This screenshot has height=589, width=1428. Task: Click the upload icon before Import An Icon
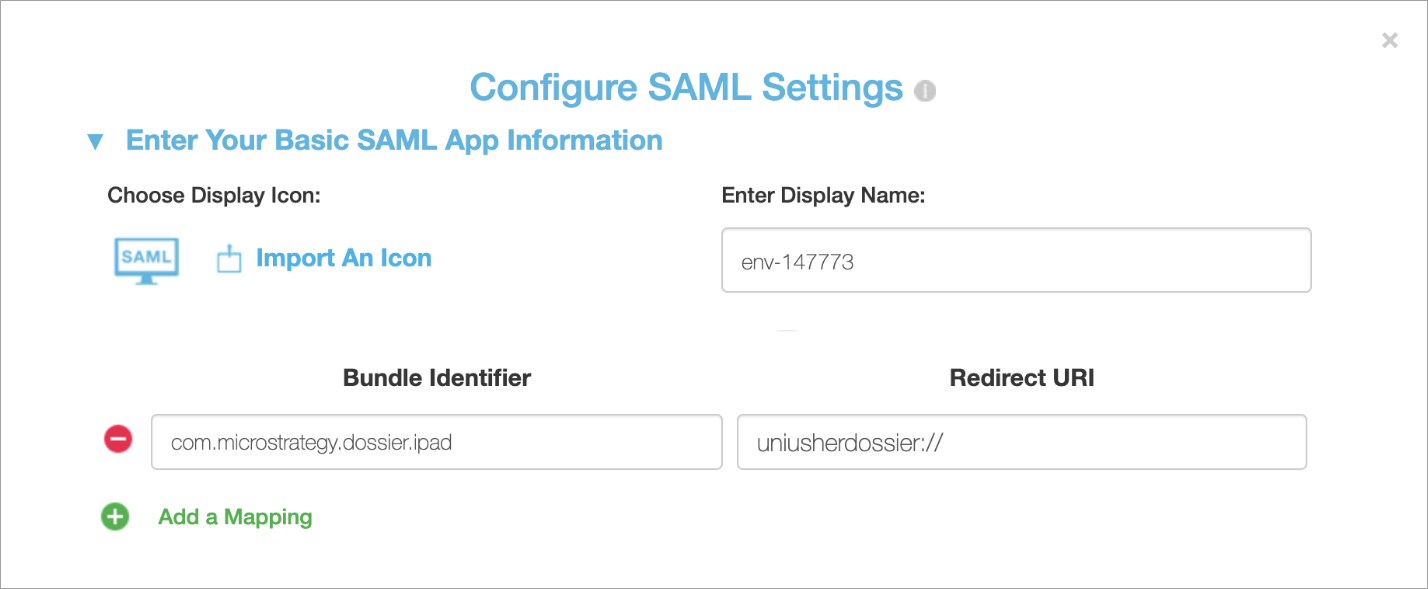click(229, 259)
